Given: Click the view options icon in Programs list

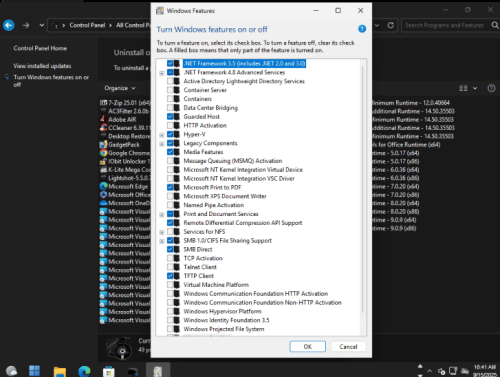Looking at the screenshot, I should pyautogui.click(x=463, y=88).
